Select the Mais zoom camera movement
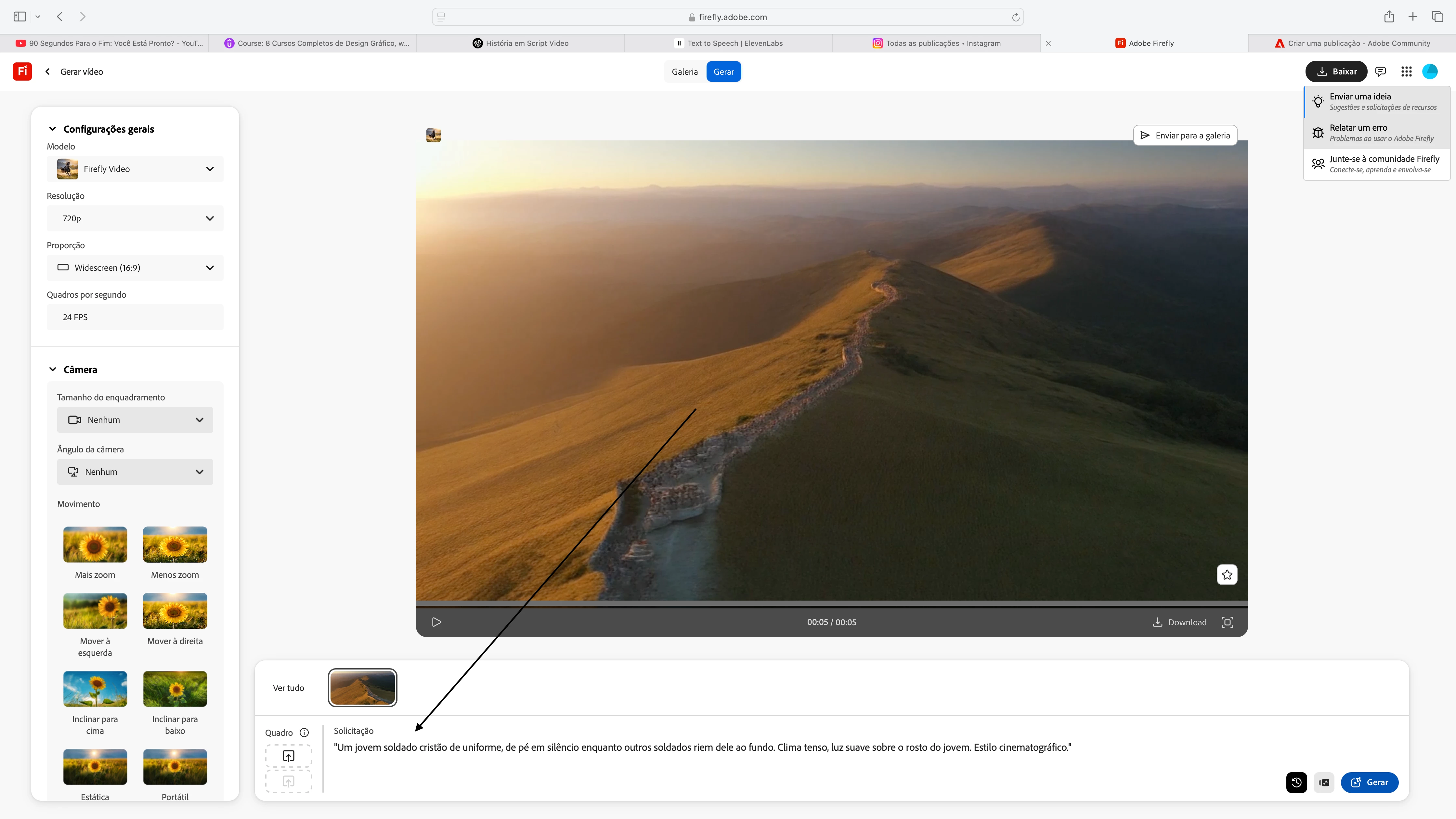Viewport: 1456px width, 819px height. [x=95, y=545]
